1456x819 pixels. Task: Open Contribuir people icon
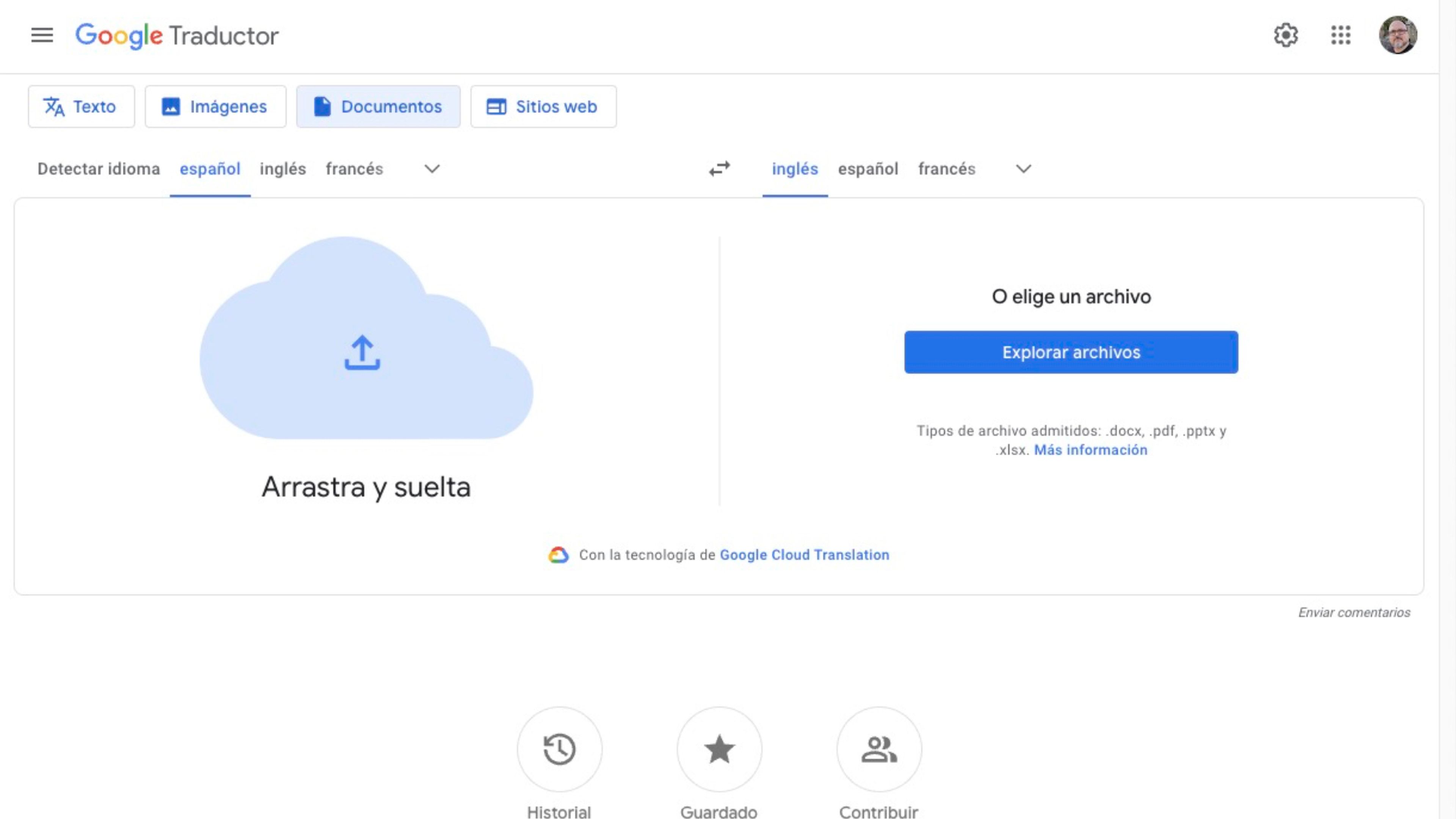click(880, 749)
